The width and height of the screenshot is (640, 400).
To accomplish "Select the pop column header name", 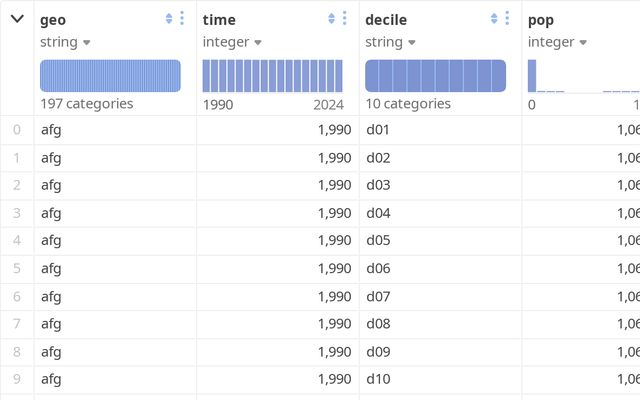I will pos(541,19).
